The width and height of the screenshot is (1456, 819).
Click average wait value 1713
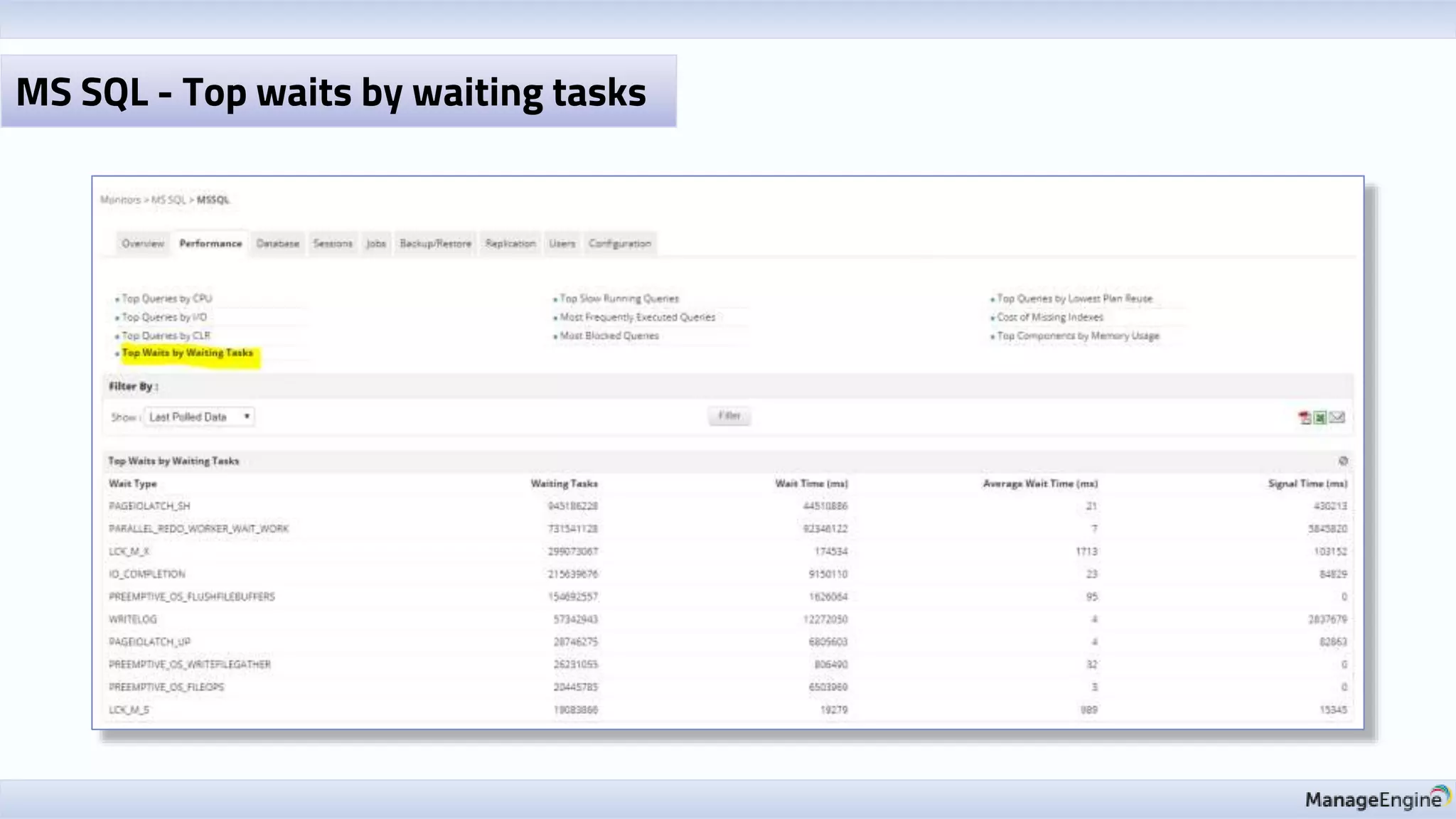pos(1087,552)
